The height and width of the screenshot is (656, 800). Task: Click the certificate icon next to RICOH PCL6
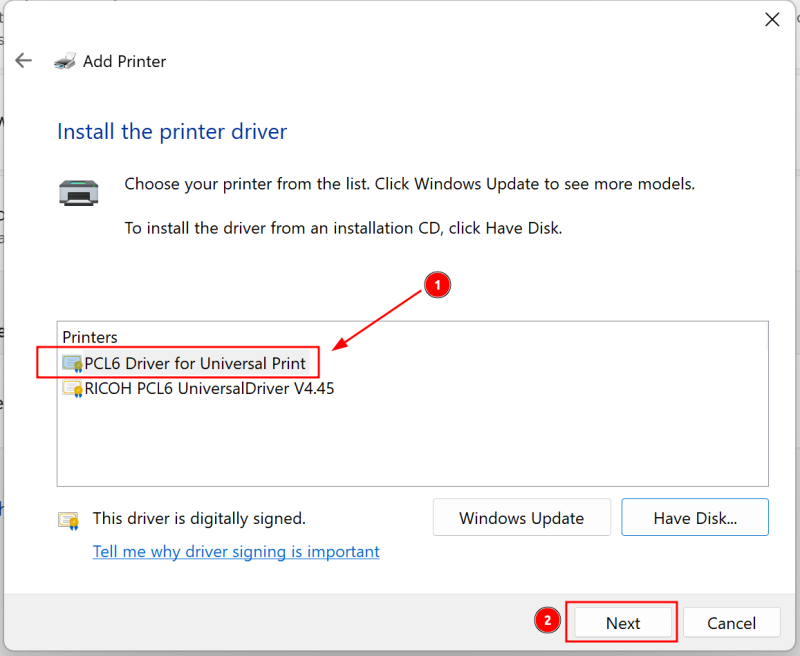coord(72,389)
